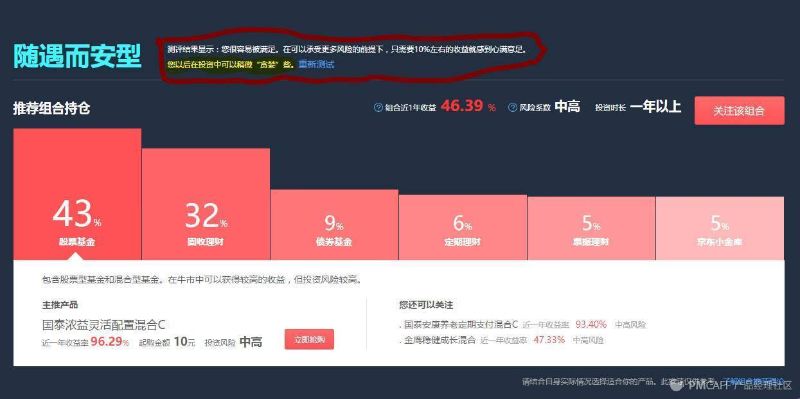Click the 96.29% yearly yield value

pos(110,342)
